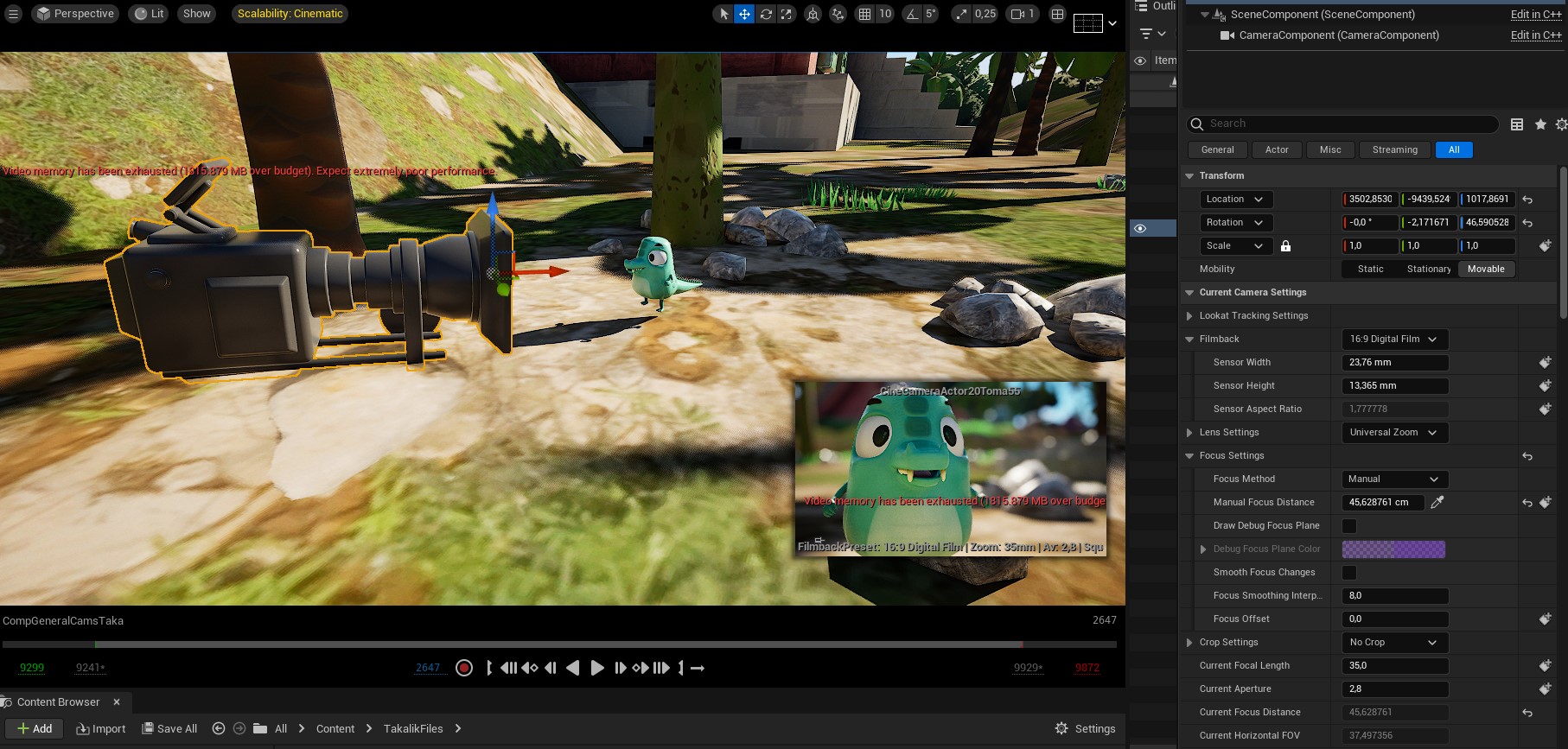Viewport: 1568px width, 749px height.
Task: Click Save All in Content Browser
Action: click(169, 728)
